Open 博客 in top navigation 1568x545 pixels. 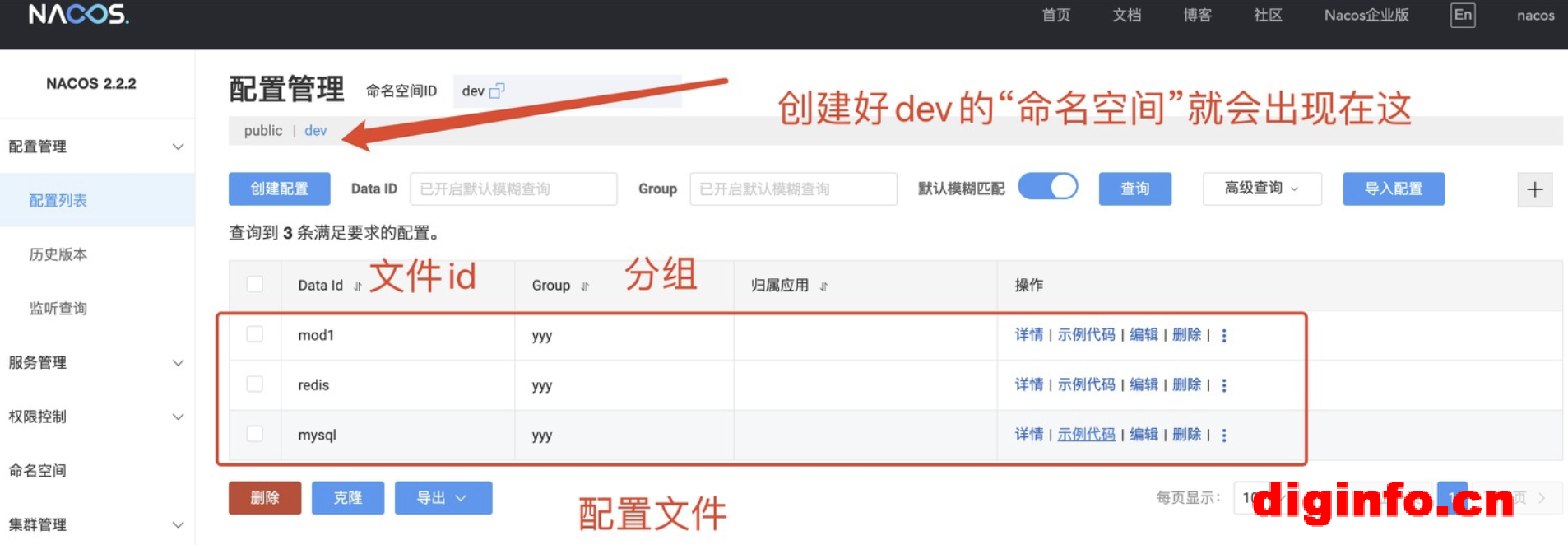1198,16
